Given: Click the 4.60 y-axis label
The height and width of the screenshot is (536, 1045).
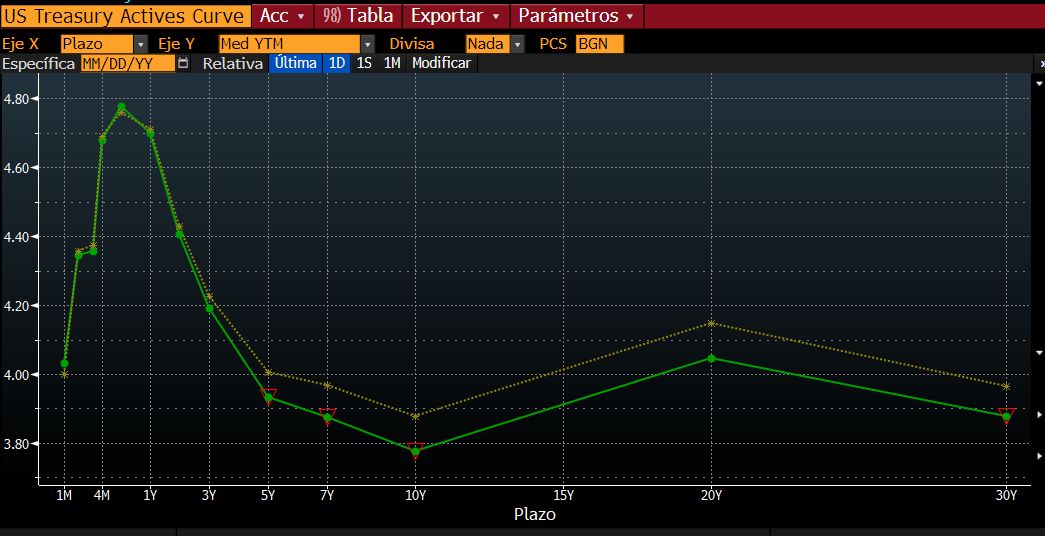Looking at the screenshot, I should point(17,168).
